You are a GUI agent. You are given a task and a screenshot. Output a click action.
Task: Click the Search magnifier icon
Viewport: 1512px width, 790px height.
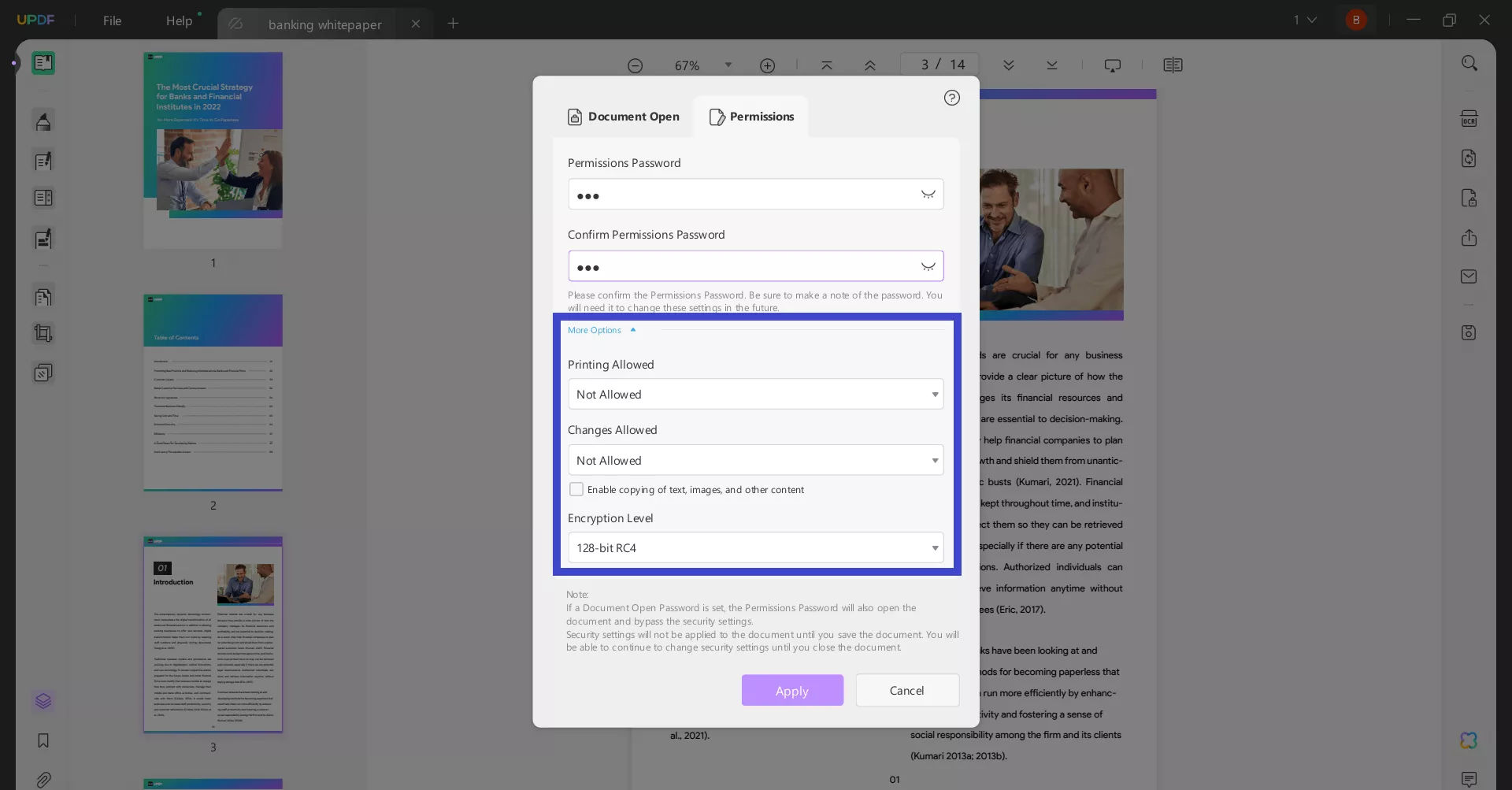coord(1469,63)
